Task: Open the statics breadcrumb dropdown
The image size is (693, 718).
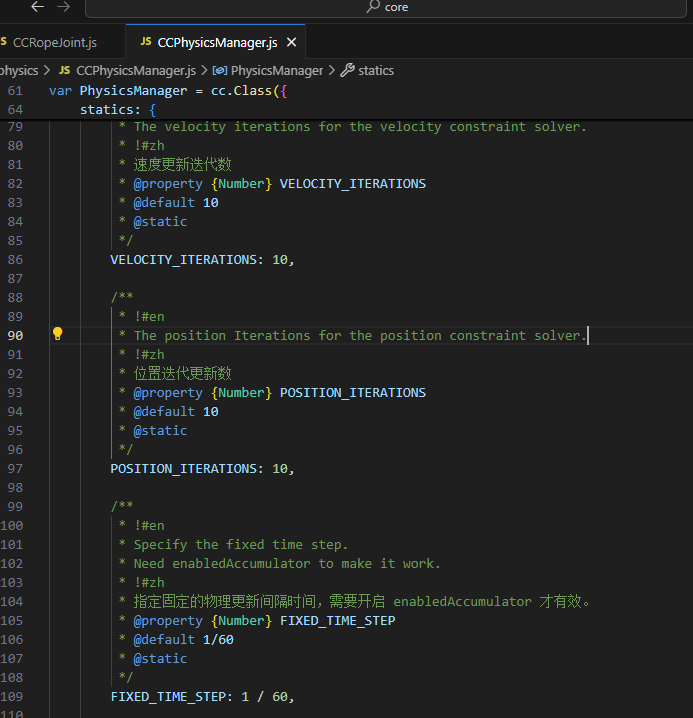Action: 376,70
